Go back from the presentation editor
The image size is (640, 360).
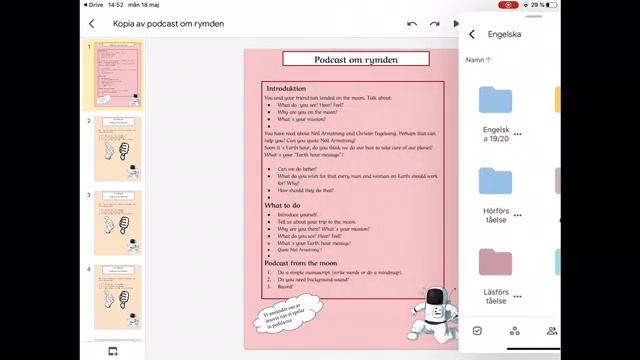[92, 24]
